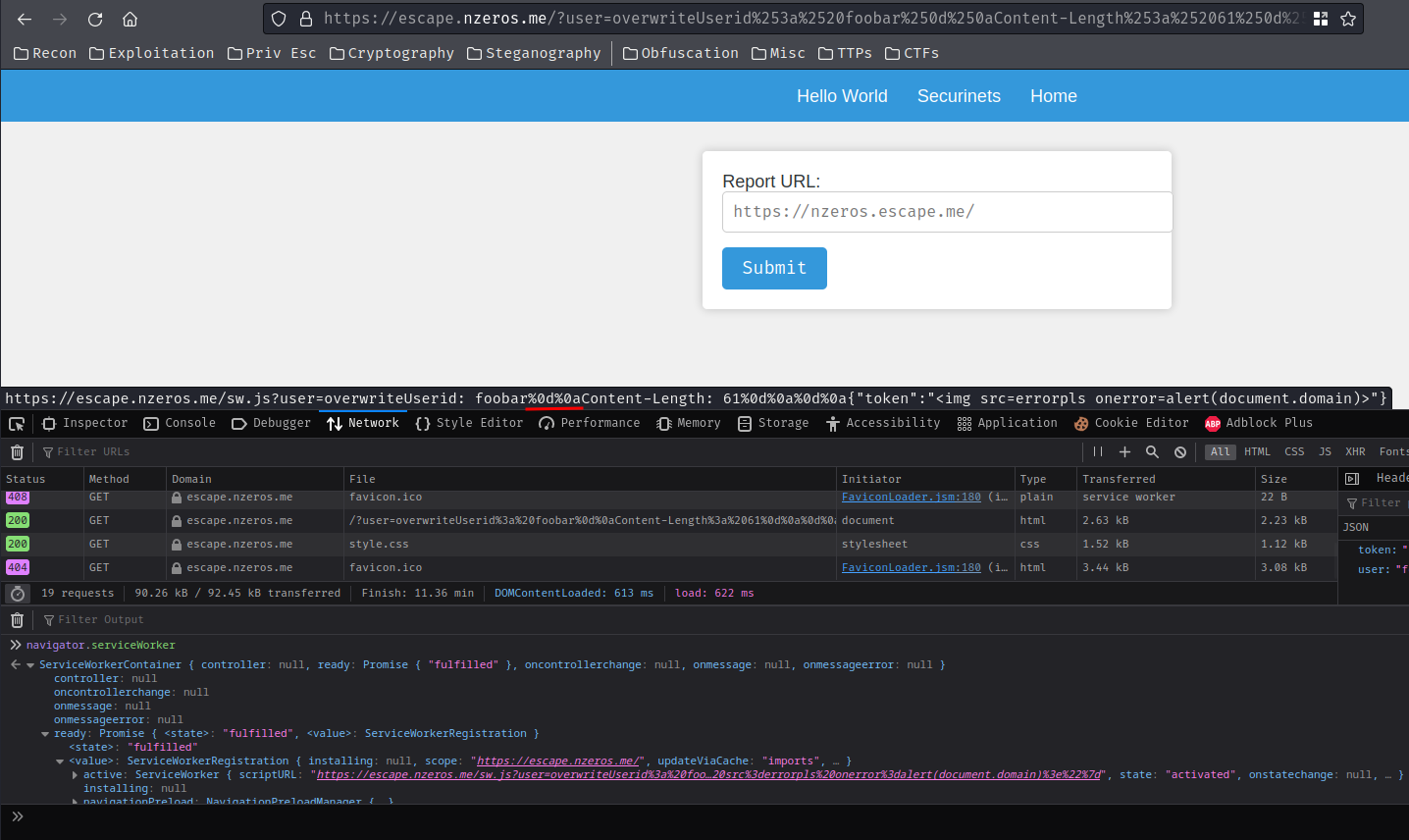Clear console output with trash icon
Image resolution: width=1409 pixels, height=840 pixels.
click(17, 620)
